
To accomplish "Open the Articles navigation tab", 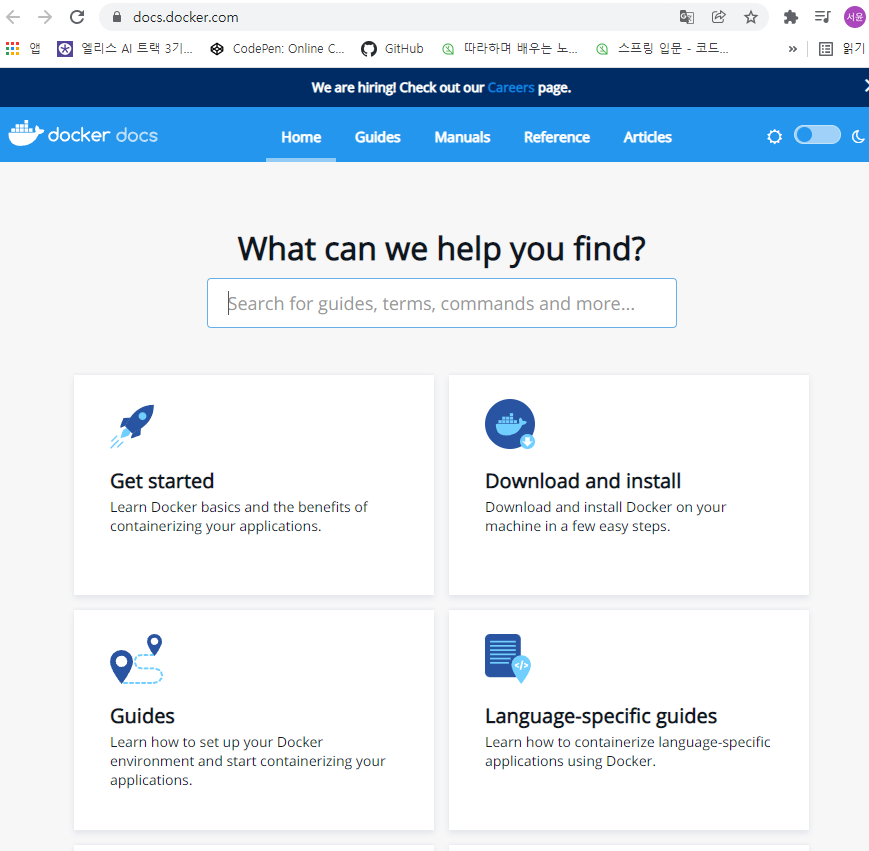I will [x=647, y=137].
